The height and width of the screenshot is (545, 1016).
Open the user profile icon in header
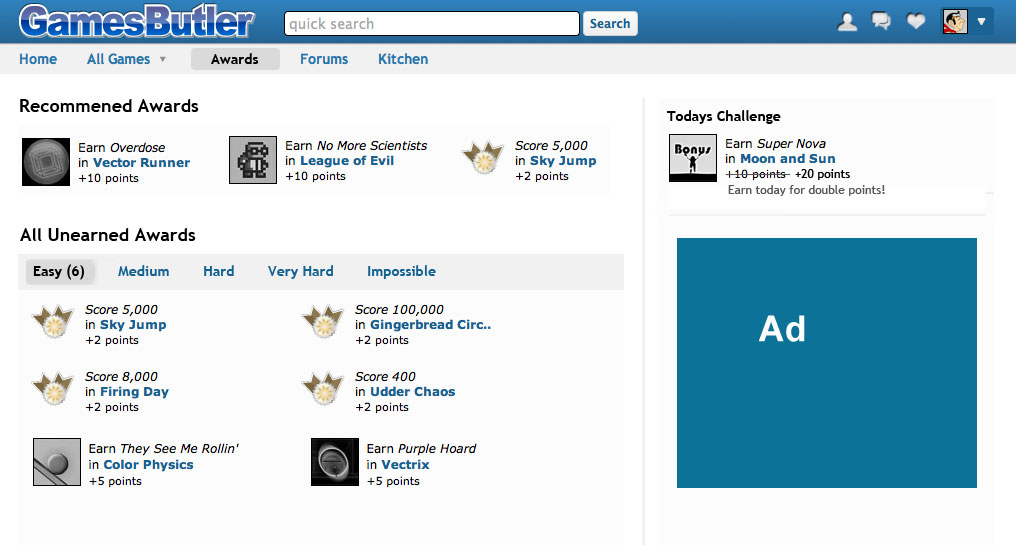click(847, 22)
